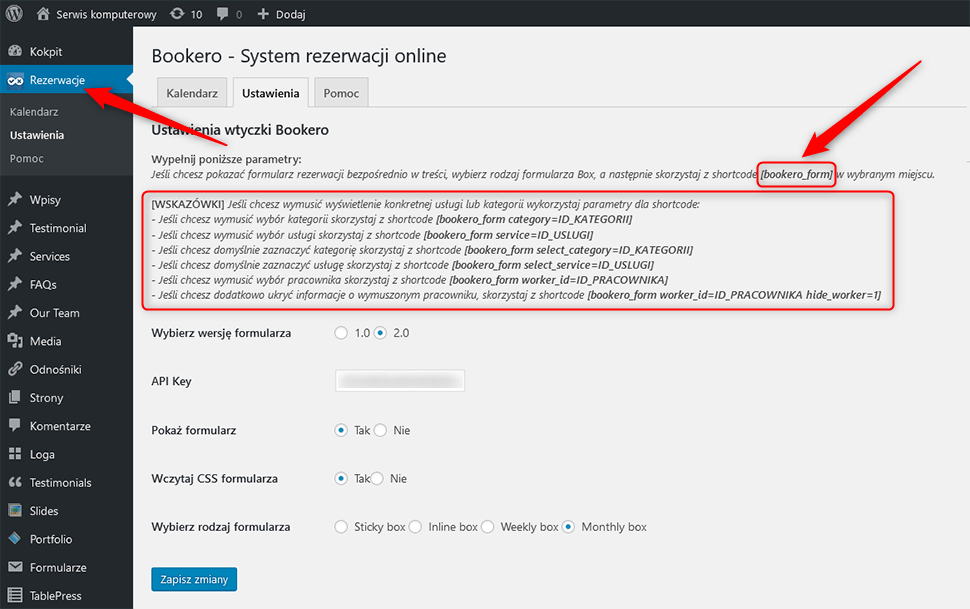
Task: Open the Formularze menu item
Action: coord(66,567)
